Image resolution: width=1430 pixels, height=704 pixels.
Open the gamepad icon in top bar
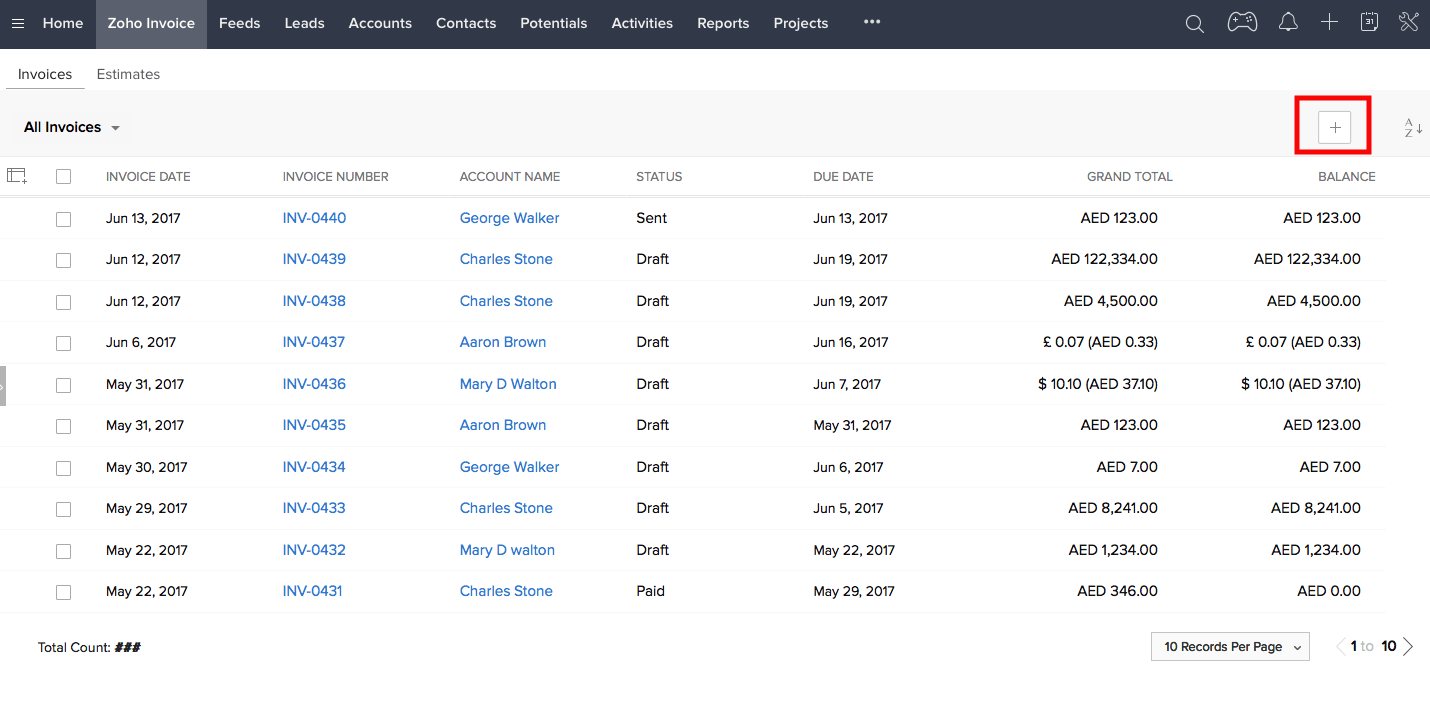tap(1242, 22)
